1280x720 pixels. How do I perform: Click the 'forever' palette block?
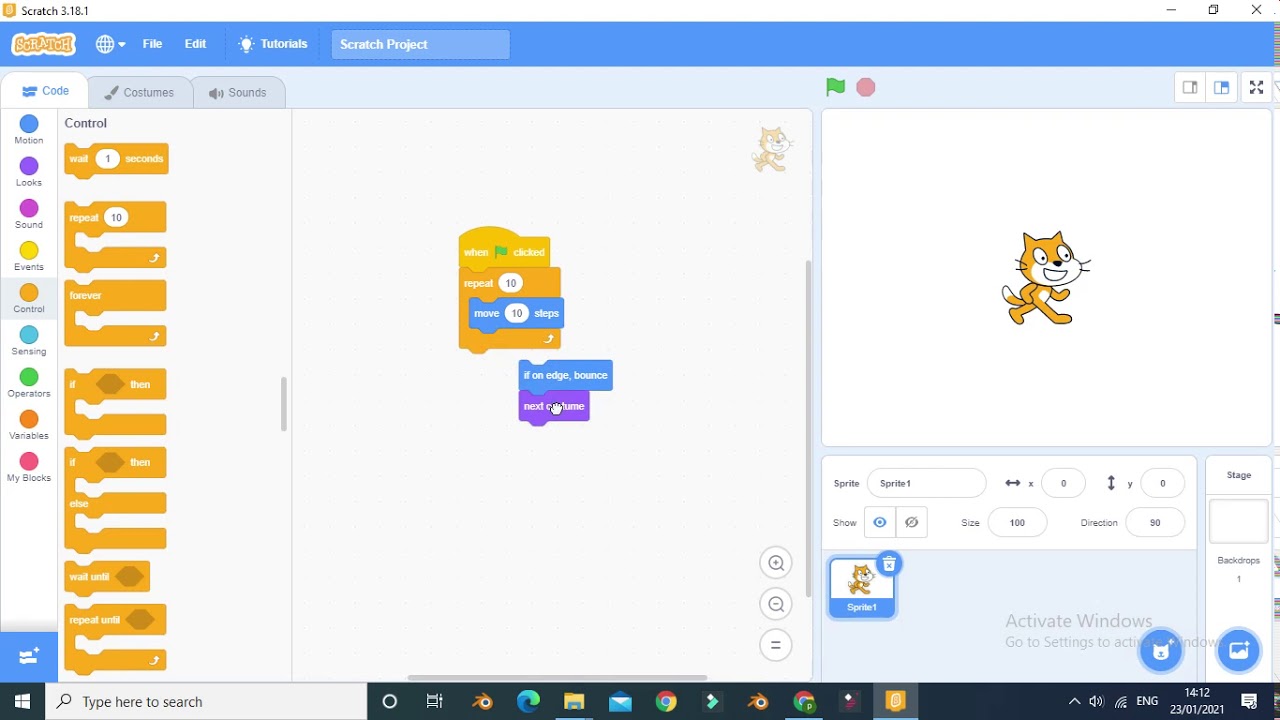(x=86, y=296)
